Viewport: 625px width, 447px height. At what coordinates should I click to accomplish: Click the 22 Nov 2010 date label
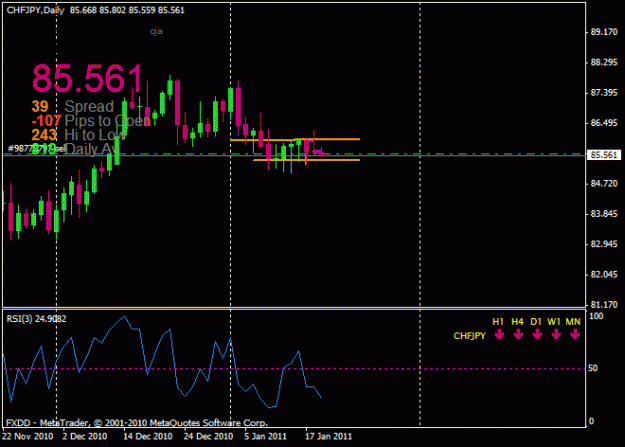(28, 437)
